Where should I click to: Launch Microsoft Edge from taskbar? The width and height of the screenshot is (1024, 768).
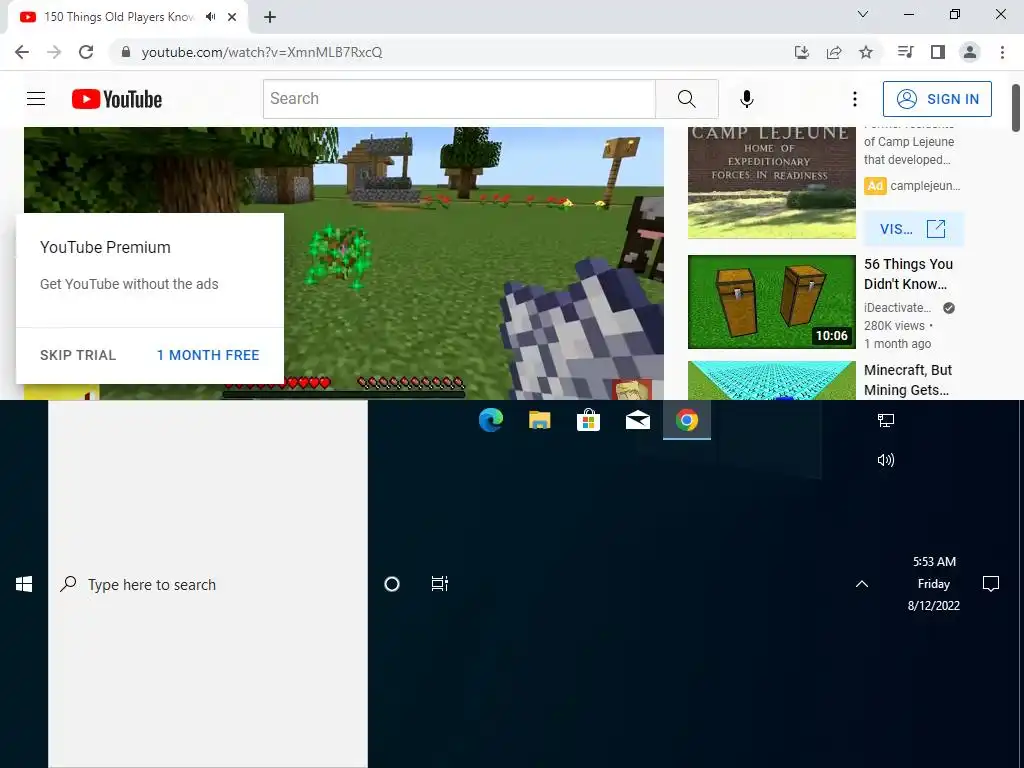point(490,420)
